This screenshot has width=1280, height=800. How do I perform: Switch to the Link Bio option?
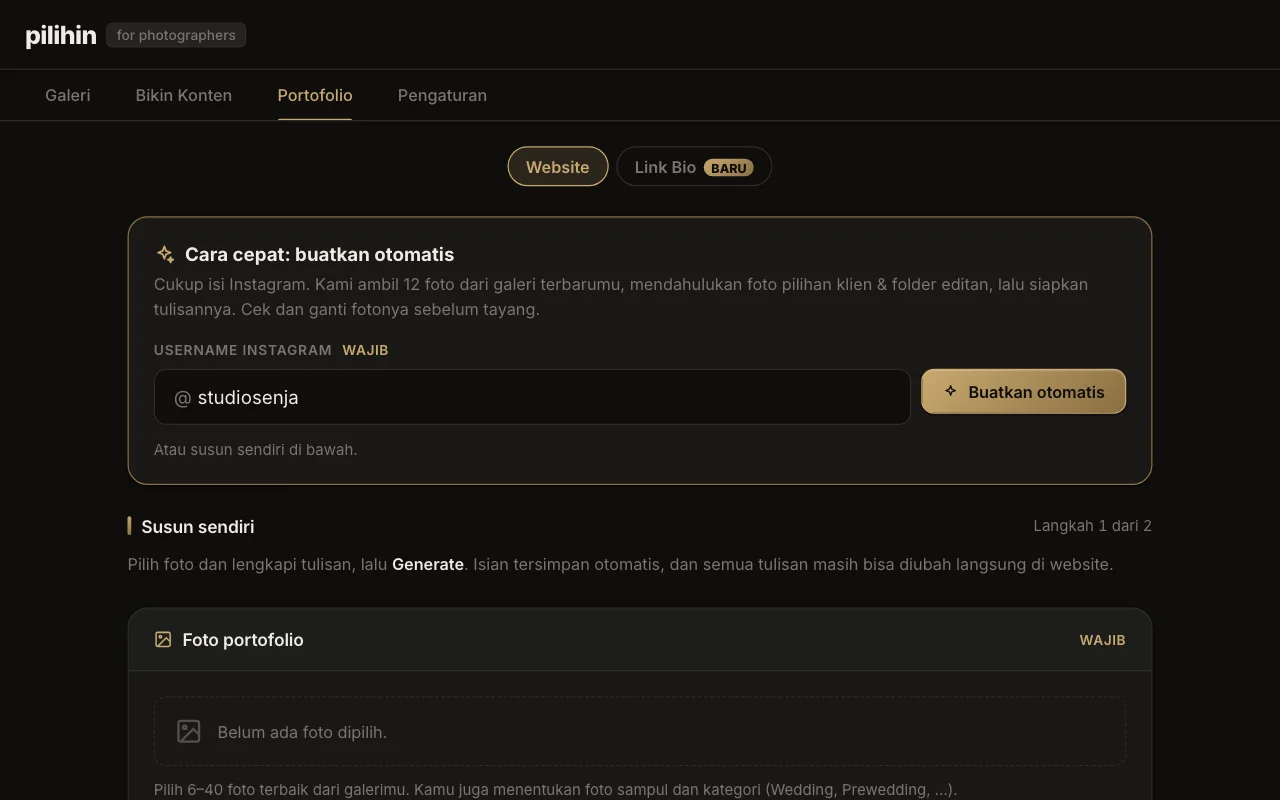tap(694, 167)
